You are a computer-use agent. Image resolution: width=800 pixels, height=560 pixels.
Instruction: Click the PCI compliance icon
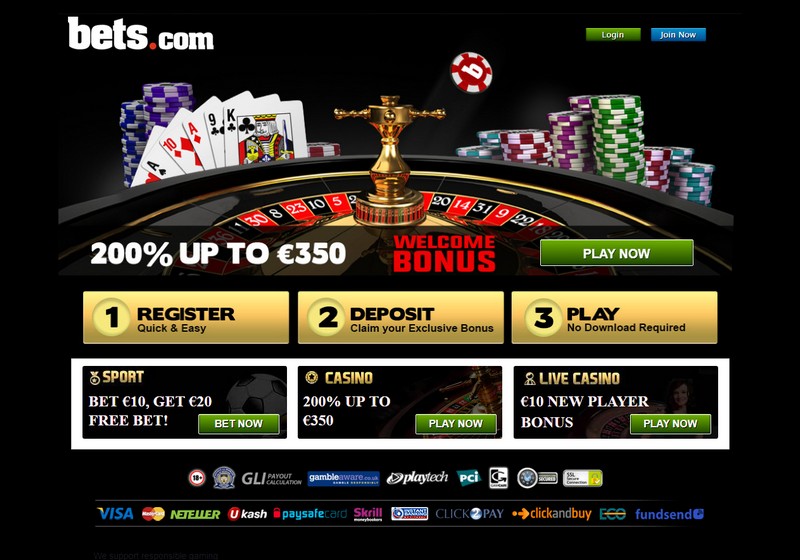[x=468, y=478]
